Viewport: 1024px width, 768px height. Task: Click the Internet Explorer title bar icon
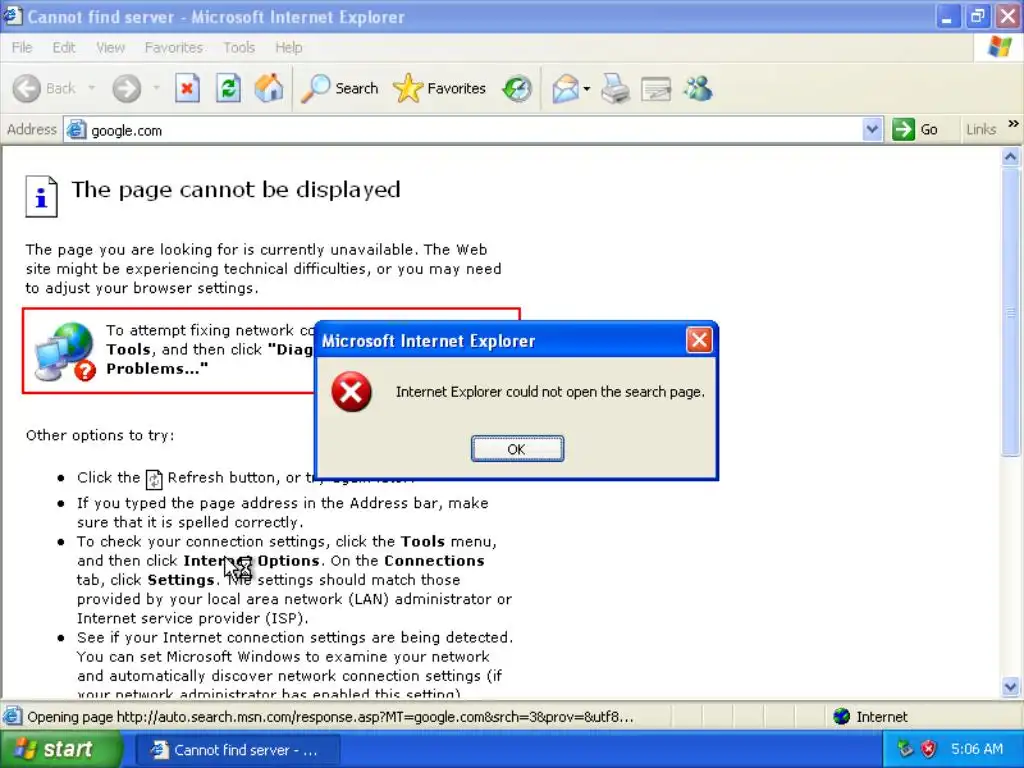(x=12, y=16)
